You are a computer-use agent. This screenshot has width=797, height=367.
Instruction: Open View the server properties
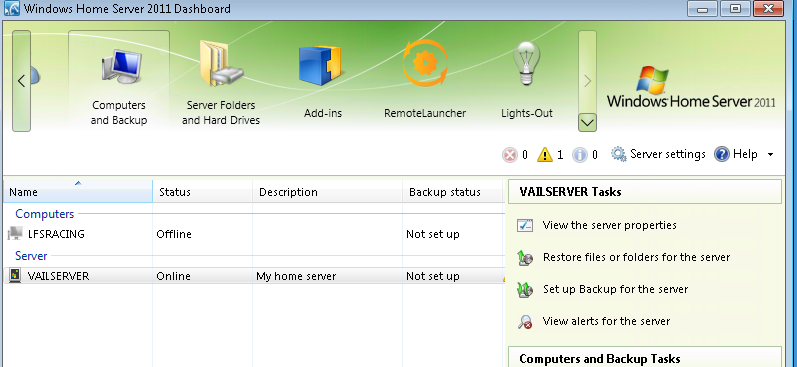[x=609, y=225]
